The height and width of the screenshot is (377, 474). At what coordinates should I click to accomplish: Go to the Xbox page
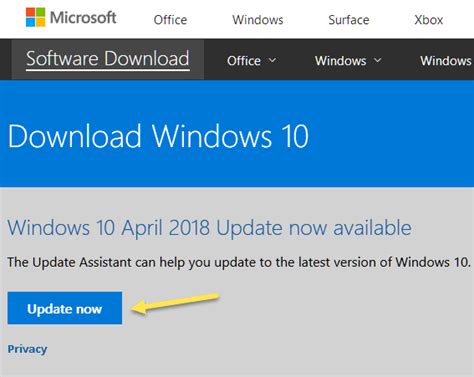pyautogui.click(x=429, y=20)
